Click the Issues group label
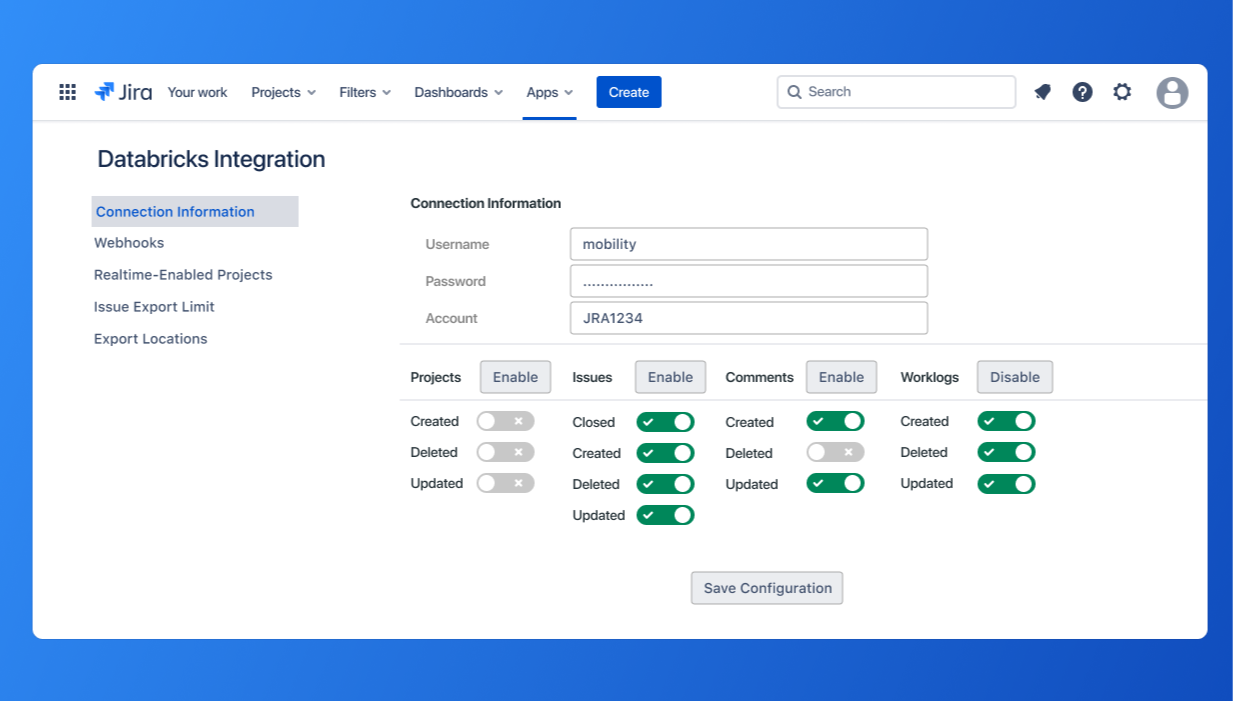The width and height of the screenshot is (1233, 701). tap(592, 377)
